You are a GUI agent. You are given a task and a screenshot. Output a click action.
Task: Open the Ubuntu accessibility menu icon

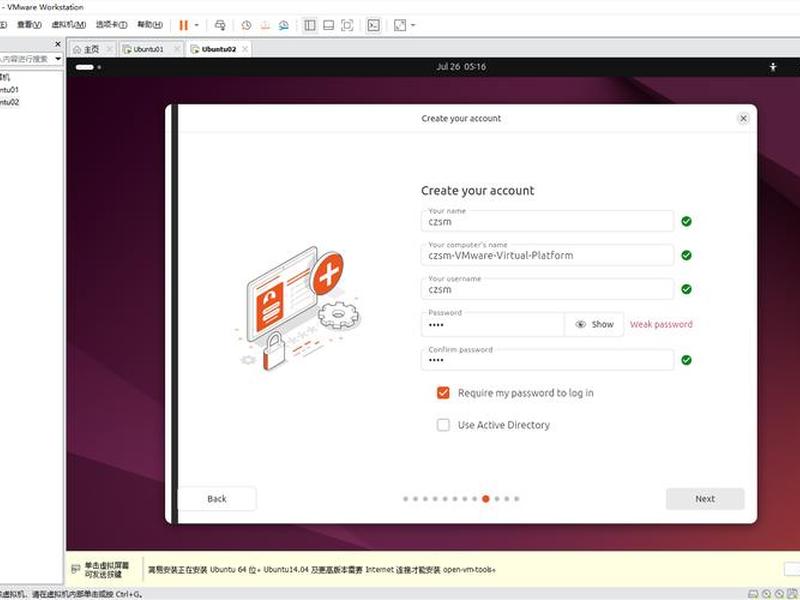[x=773, y=67]
